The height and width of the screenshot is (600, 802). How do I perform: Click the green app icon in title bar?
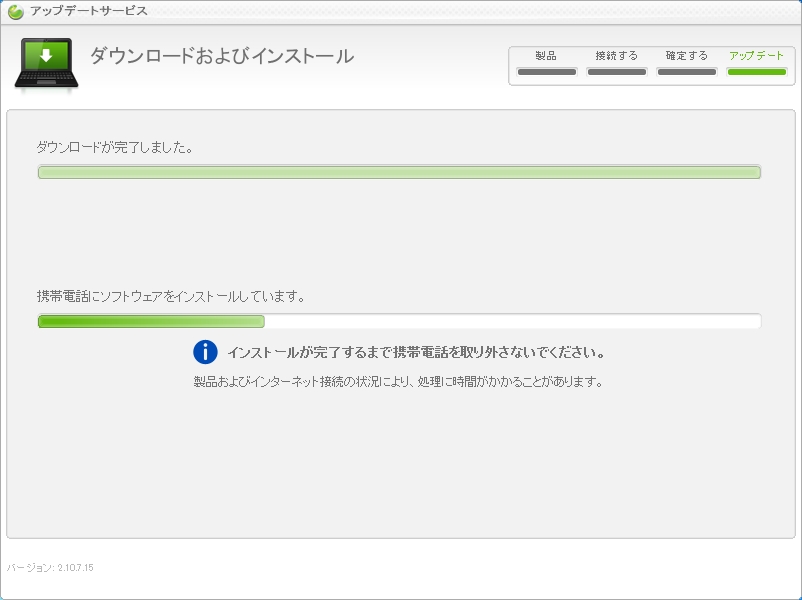coord(16,12)
